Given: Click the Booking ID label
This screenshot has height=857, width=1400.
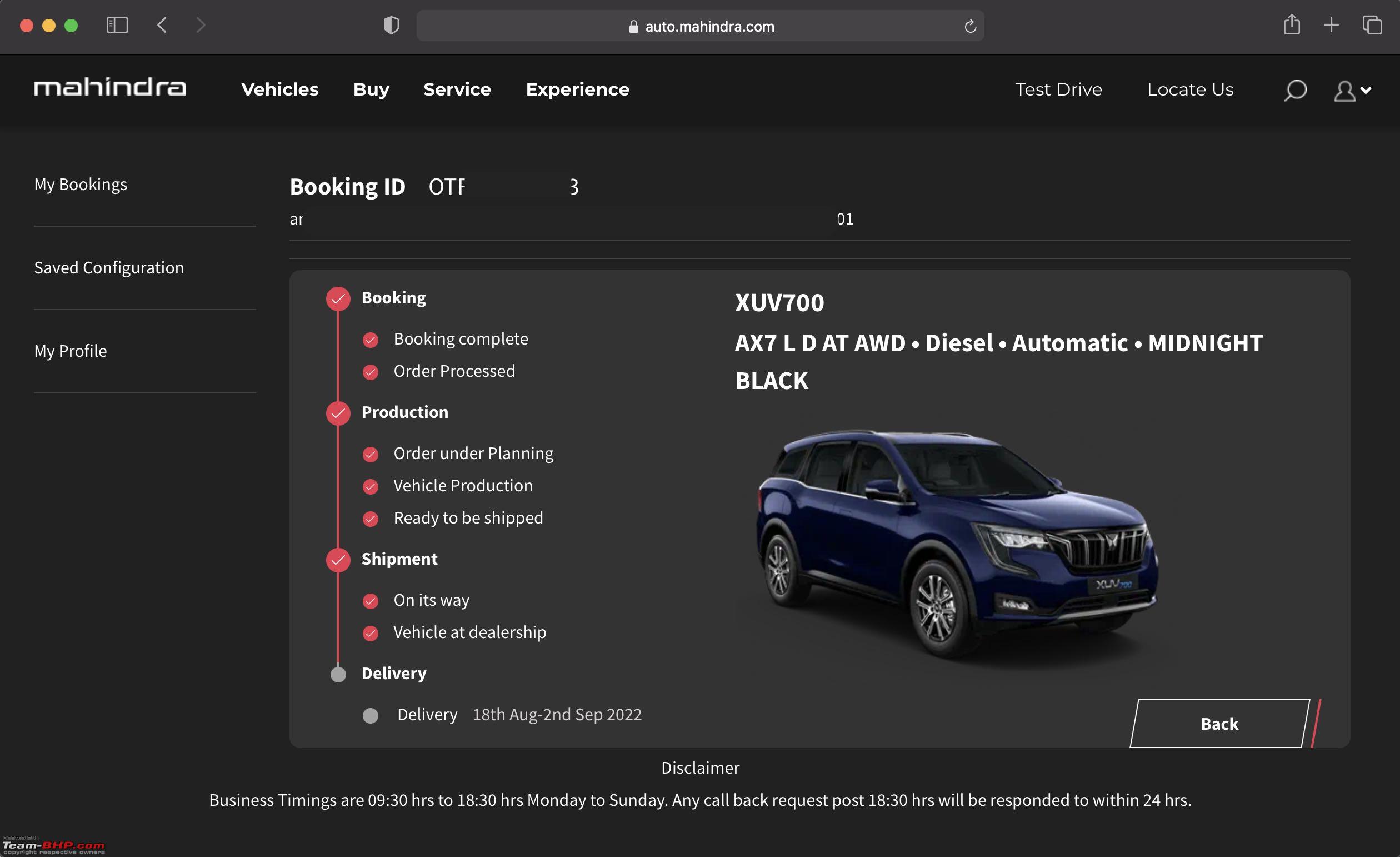Looking at the screenshot, I should (x=348, y=186).
